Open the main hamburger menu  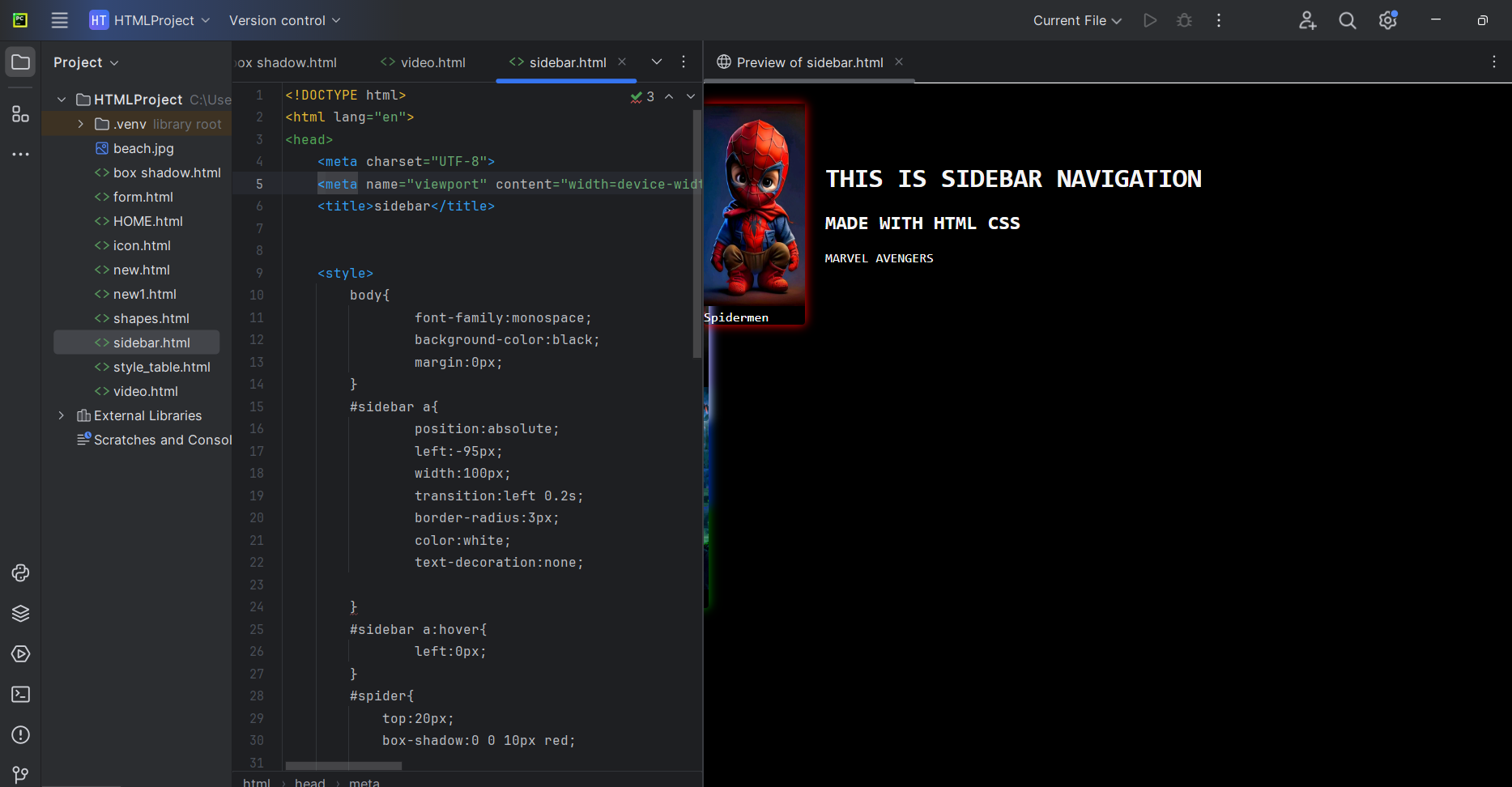[60, 20]
